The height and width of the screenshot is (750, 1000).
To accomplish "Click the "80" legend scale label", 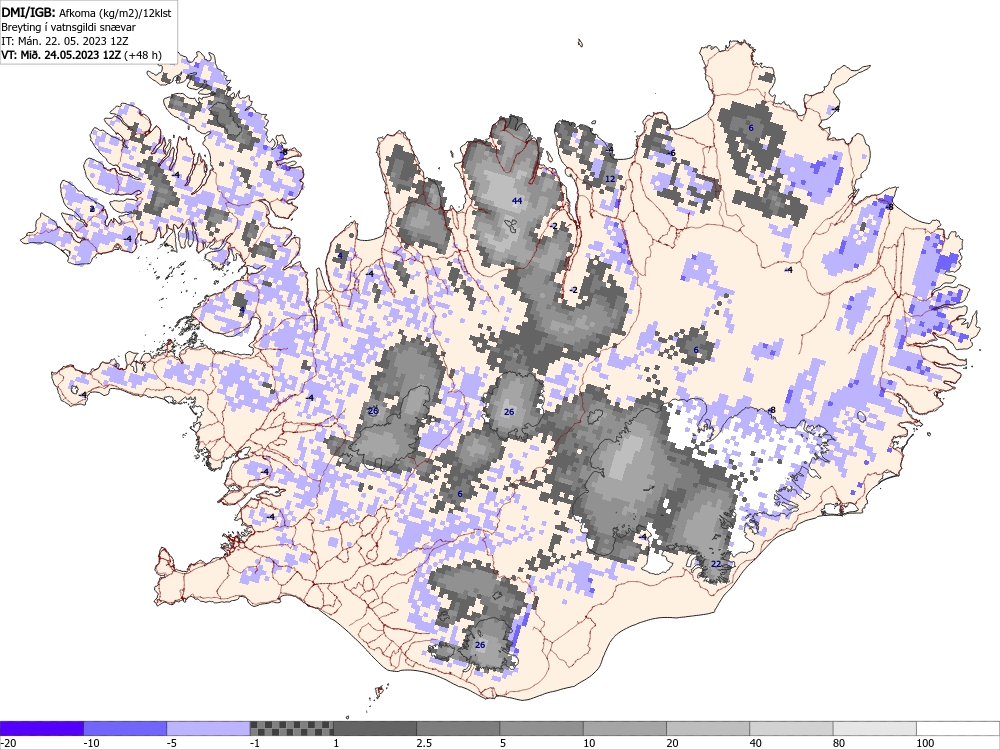I will (x=840, y=744).
